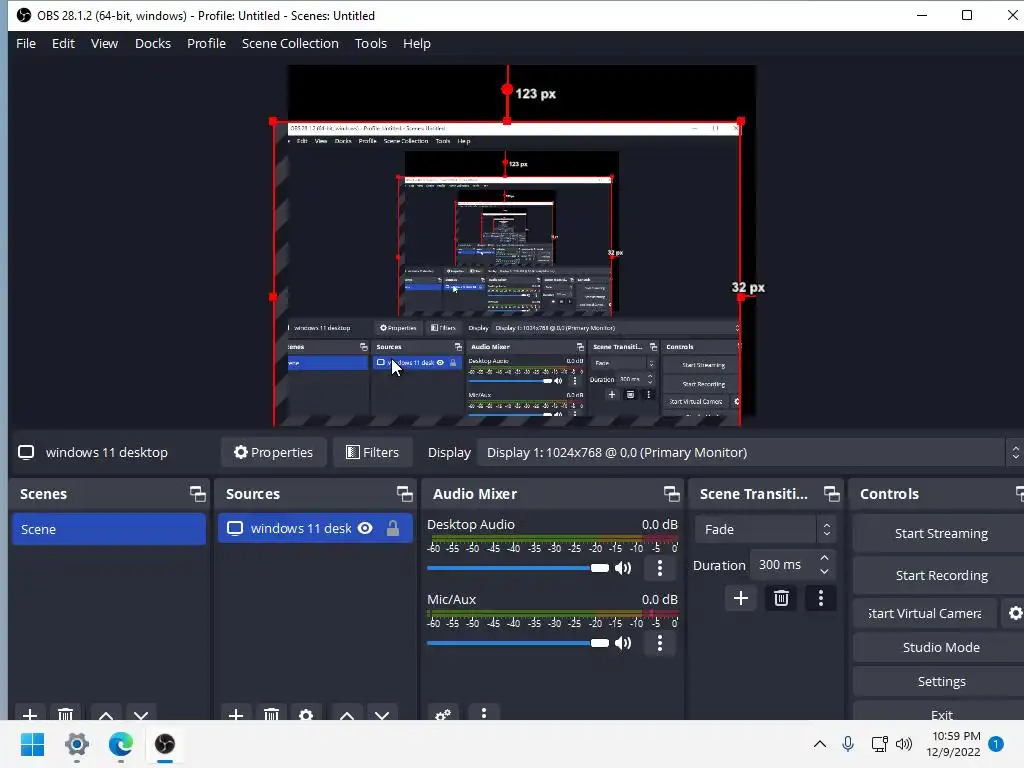Open the File menu
This screenshot has height=768, width=1024.
tap(26, 44)
